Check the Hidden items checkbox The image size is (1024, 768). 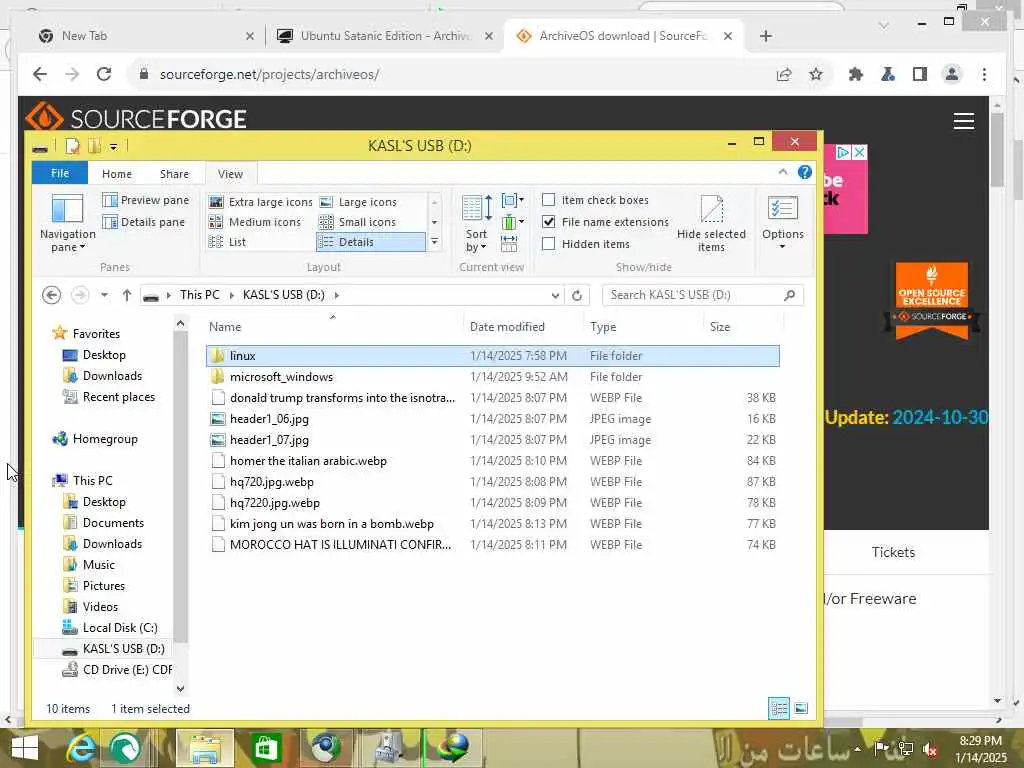click(x=549, y=244)
